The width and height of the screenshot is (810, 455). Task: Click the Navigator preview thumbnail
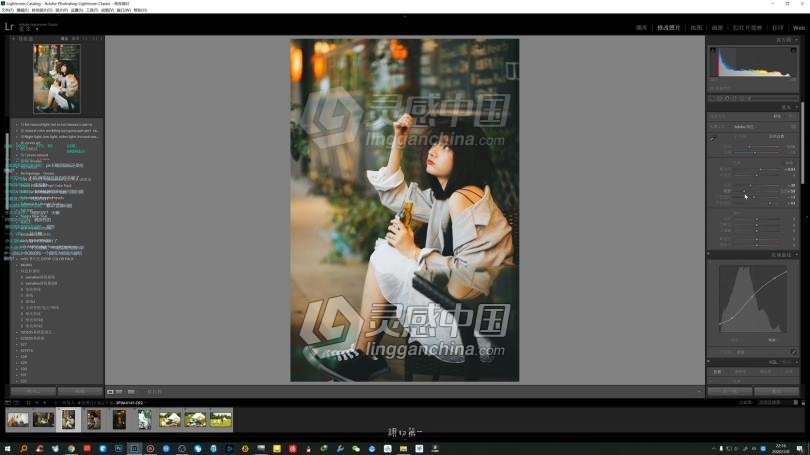[x=57, y=79]
